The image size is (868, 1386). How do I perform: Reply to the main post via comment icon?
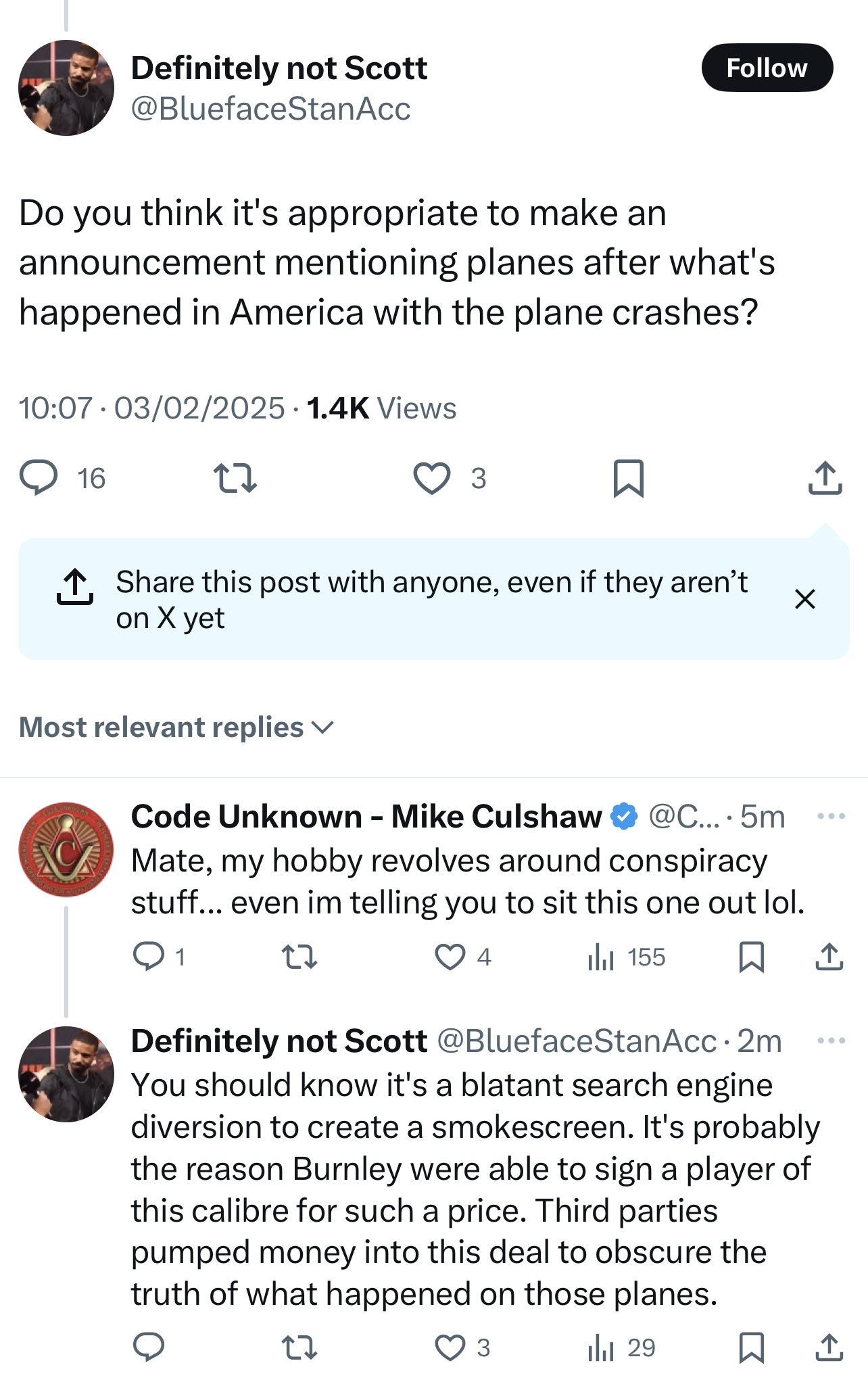tap(39, 478)
